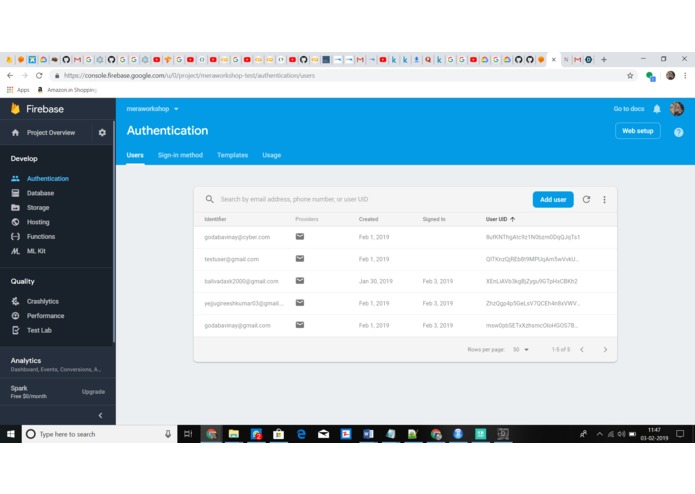Switch to the Users tab

pyautogui.click(x=135, y=155)
